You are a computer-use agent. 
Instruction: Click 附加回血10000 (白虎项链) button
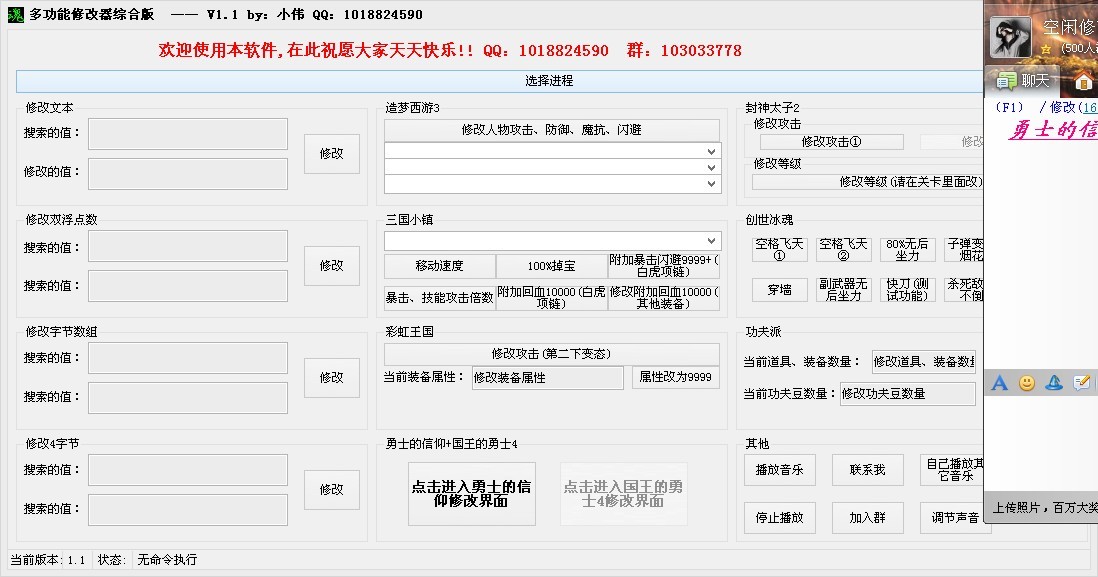pos(552,298)
